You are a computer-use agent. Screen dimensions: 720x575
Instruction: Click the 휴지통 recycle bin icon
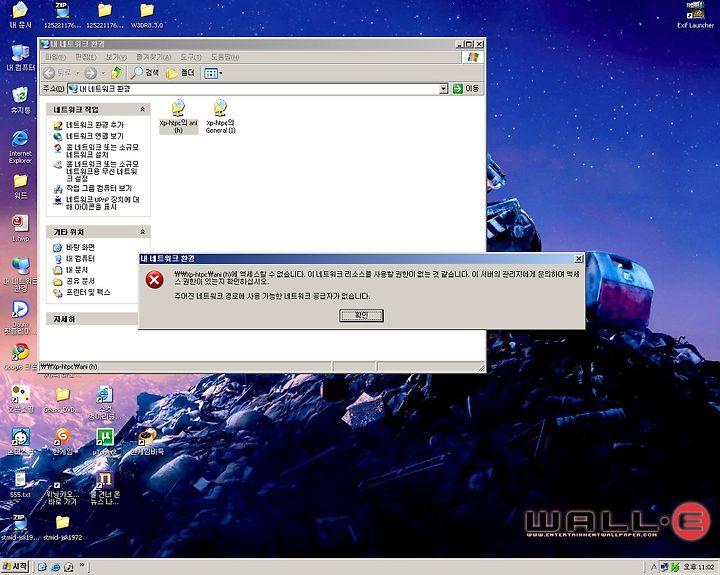click(20, 100)
